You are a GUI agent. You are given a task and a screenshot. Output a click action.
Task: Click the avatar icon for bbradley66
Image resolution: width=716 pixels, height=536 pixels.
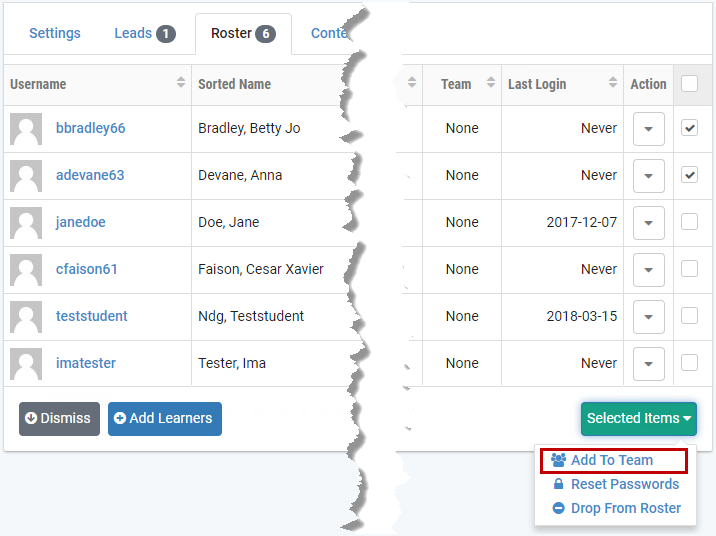[x=26, y=129]
